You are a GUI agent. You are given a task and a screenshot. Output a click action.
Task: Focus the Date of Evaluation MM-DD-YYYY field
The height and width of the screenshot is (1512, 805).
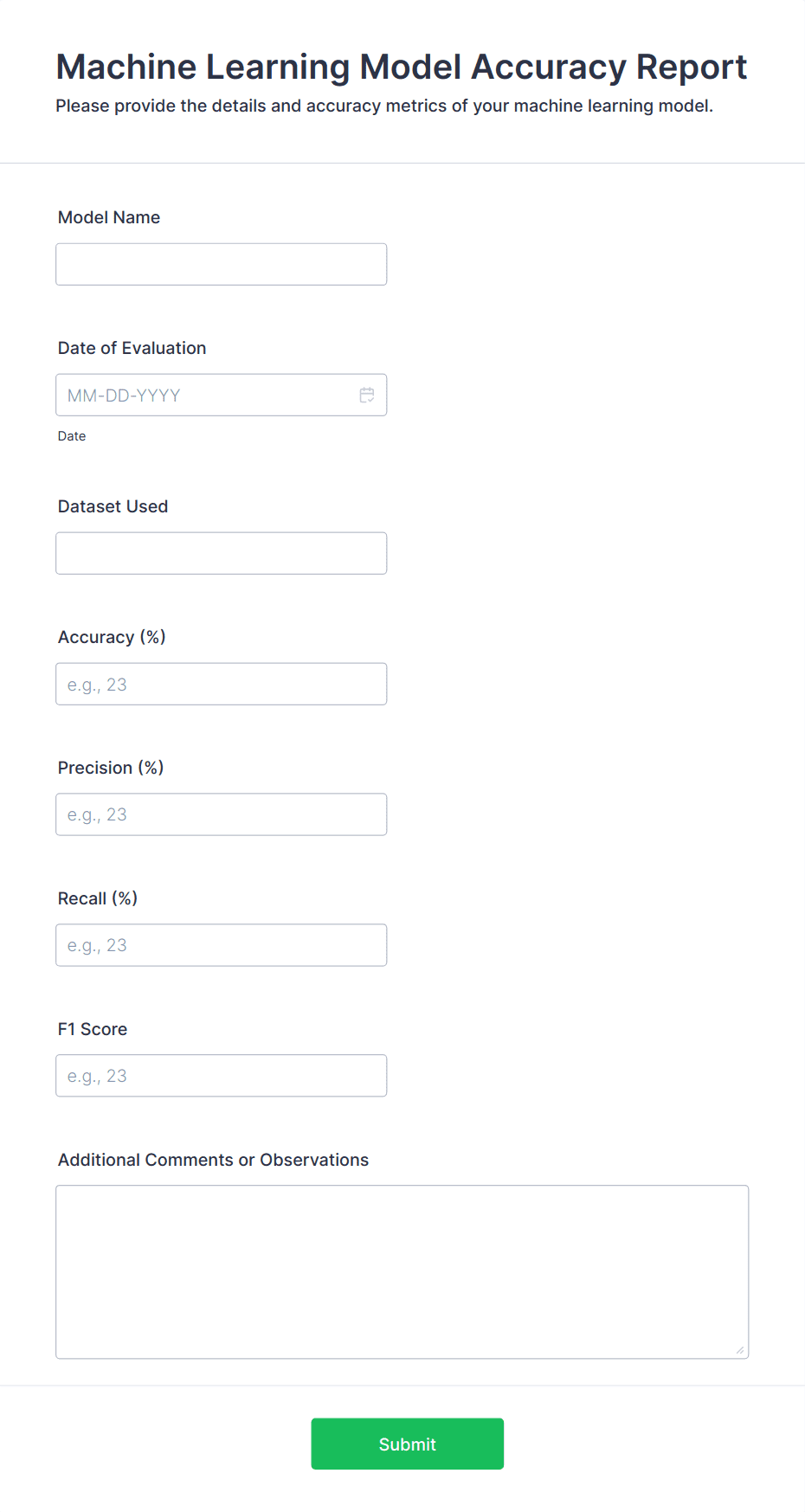pyautogui.click(x=222, y=395)
